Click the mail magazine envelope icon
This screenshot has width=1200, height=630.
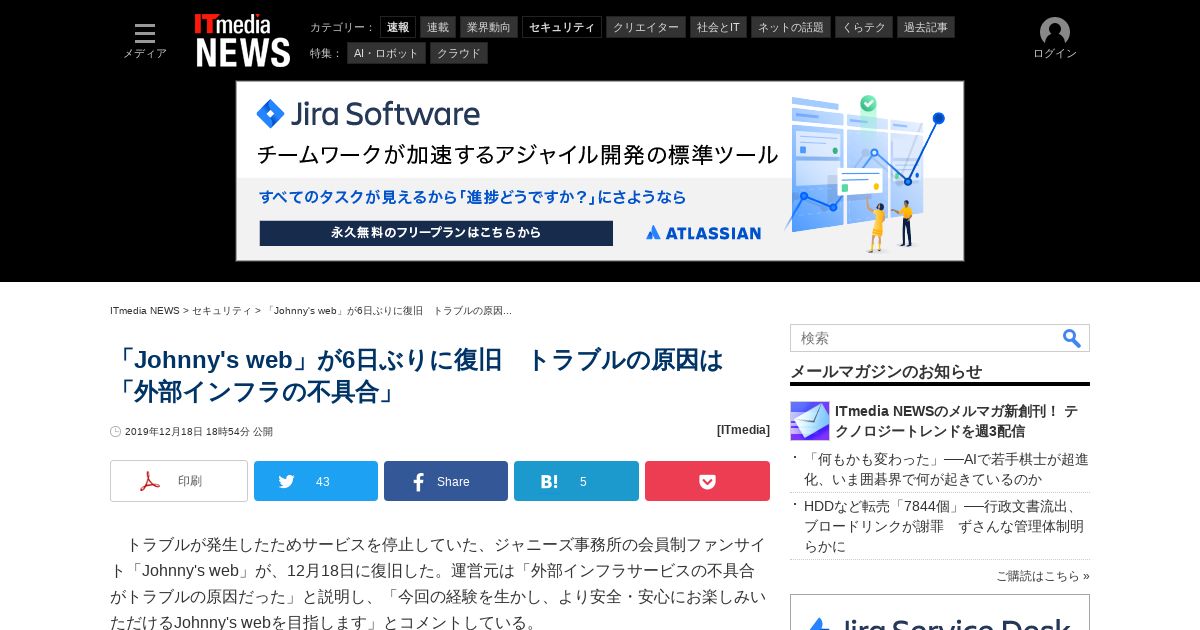810,421
